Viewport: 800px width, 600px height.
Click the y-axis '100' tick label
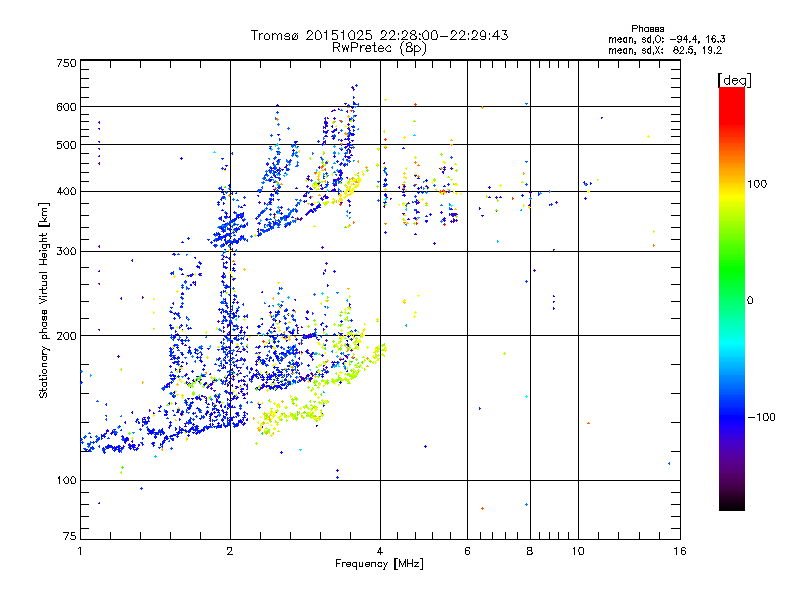pyautogui.click(x=66, y=480)
